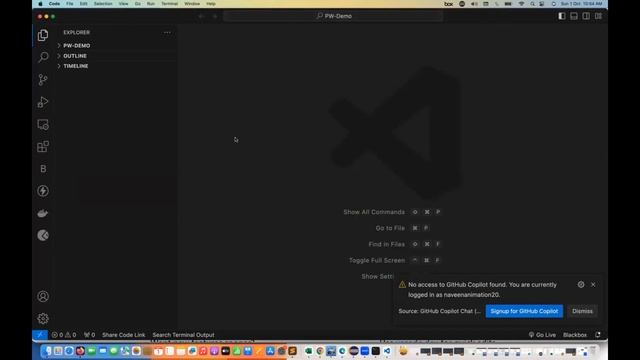Open the Run menu
Screen dimensions: 640x360
(x=151, y=4)
